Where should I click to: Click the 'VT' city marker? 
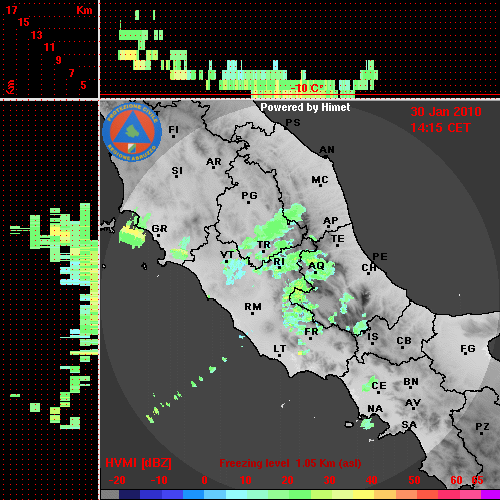point(227,256)
